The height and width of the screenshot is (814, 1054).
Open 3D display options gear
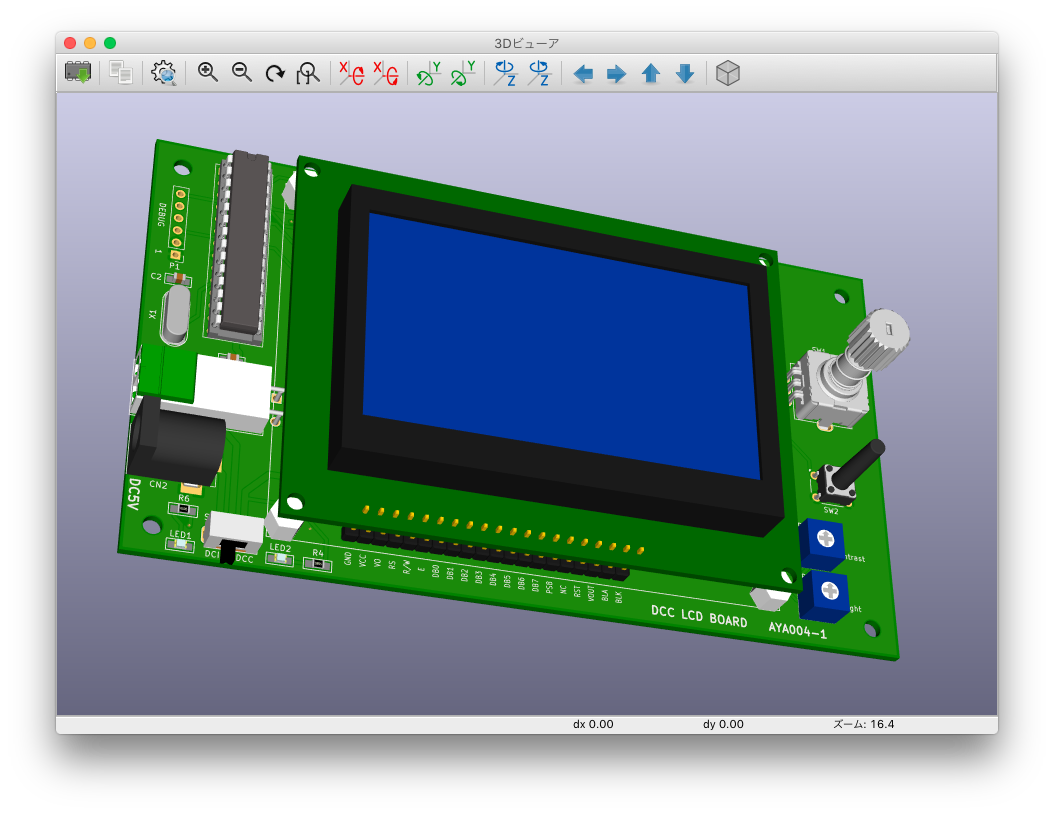click(x=163, y=73)
